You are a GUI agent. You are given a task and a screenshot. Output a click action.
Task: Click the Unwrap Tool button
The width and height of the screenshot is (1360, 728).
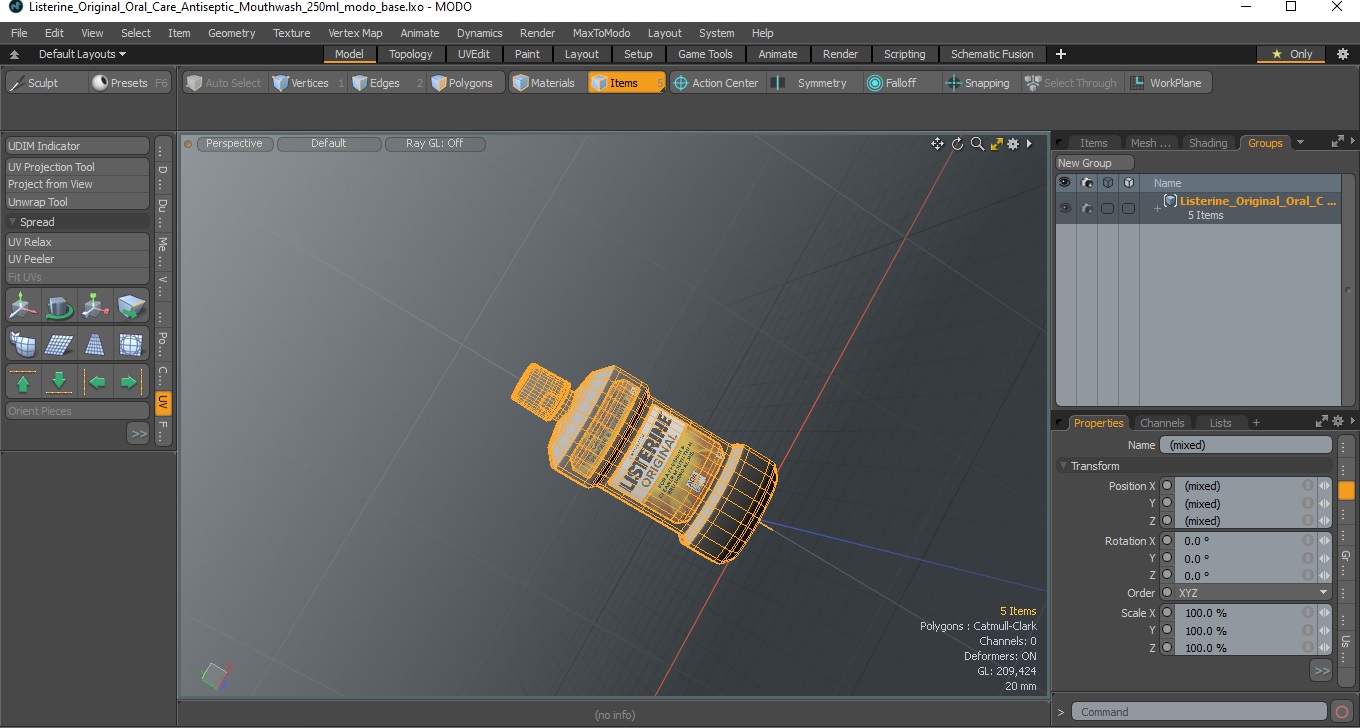77,202
